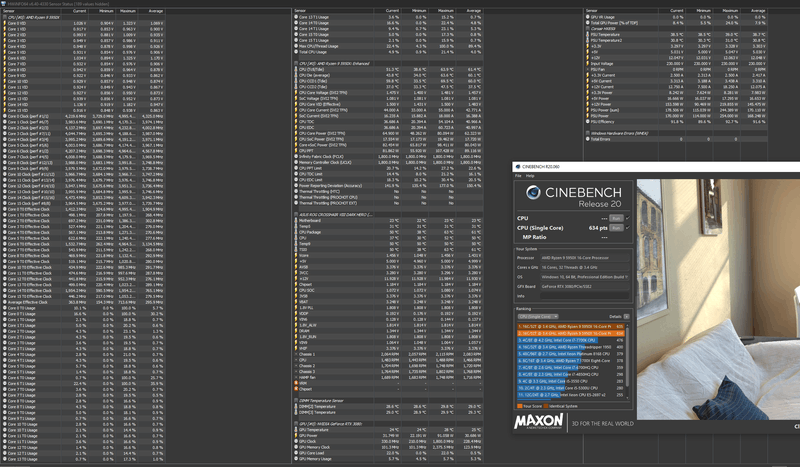Viewport: 800px width, 467px height.
Task: Click Average column header above Core 13 T1 Usage
Action: coord(473,11)
